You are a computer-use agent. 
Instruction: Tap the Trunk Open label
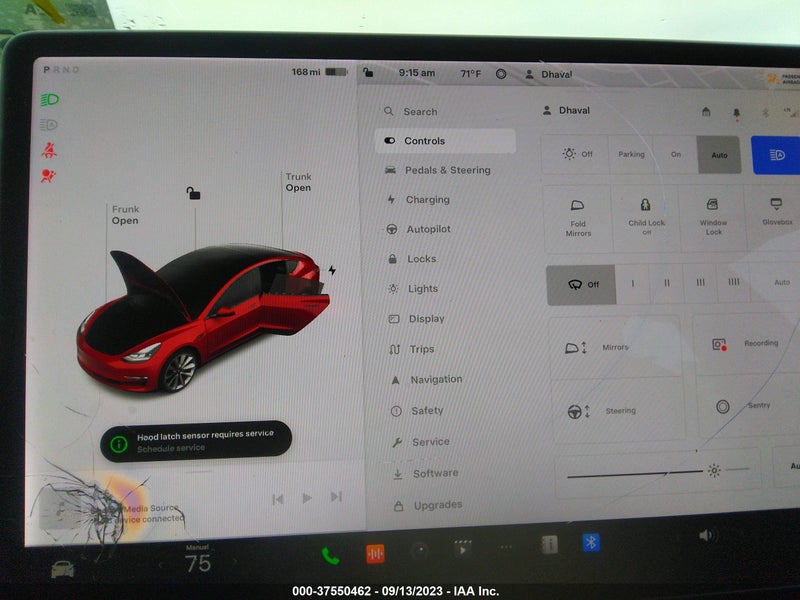(x=298, y=182)
